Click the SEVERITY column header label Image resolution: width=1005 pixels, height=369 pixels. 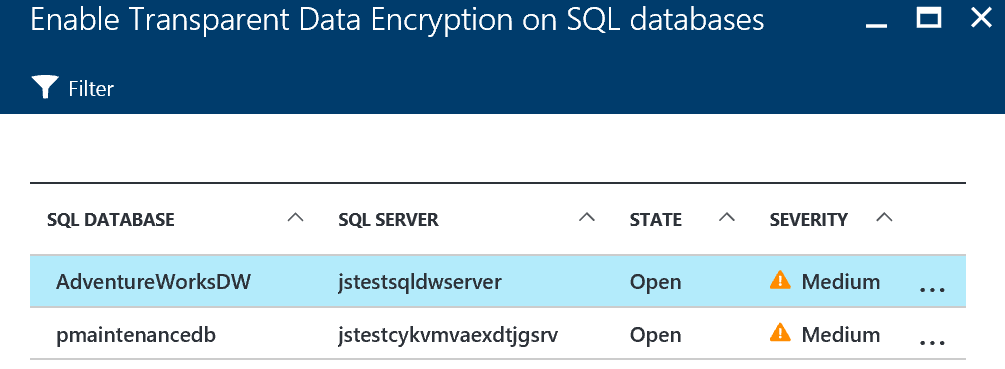pyautogui.click(x=808, y=220)
